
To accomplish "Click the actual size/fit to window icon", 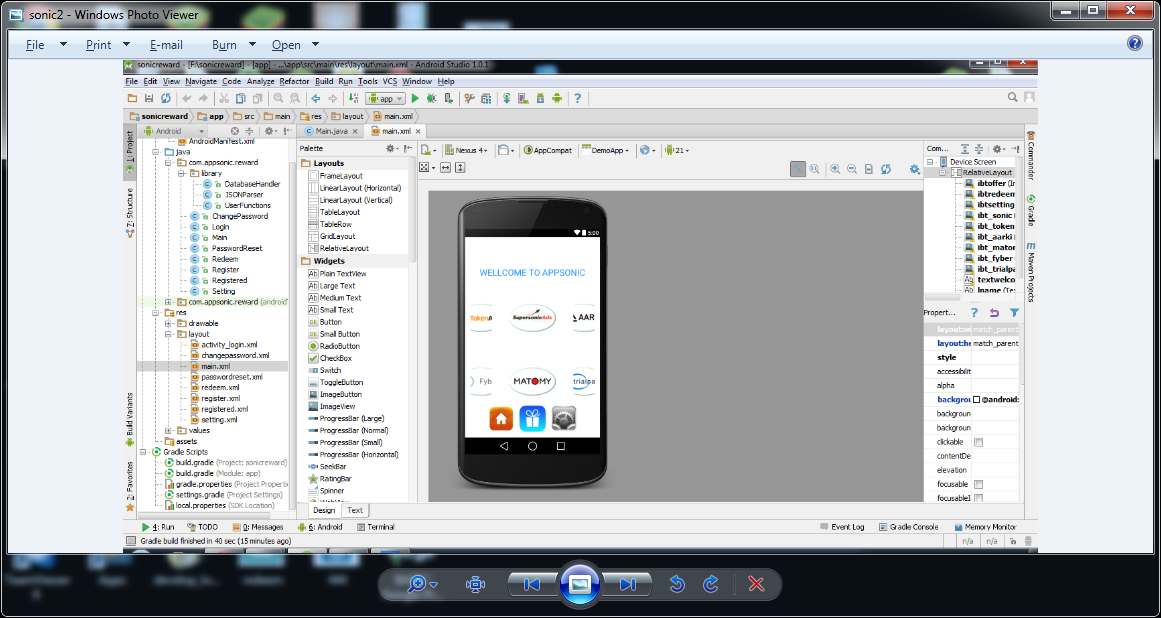I will click(475, 584).
